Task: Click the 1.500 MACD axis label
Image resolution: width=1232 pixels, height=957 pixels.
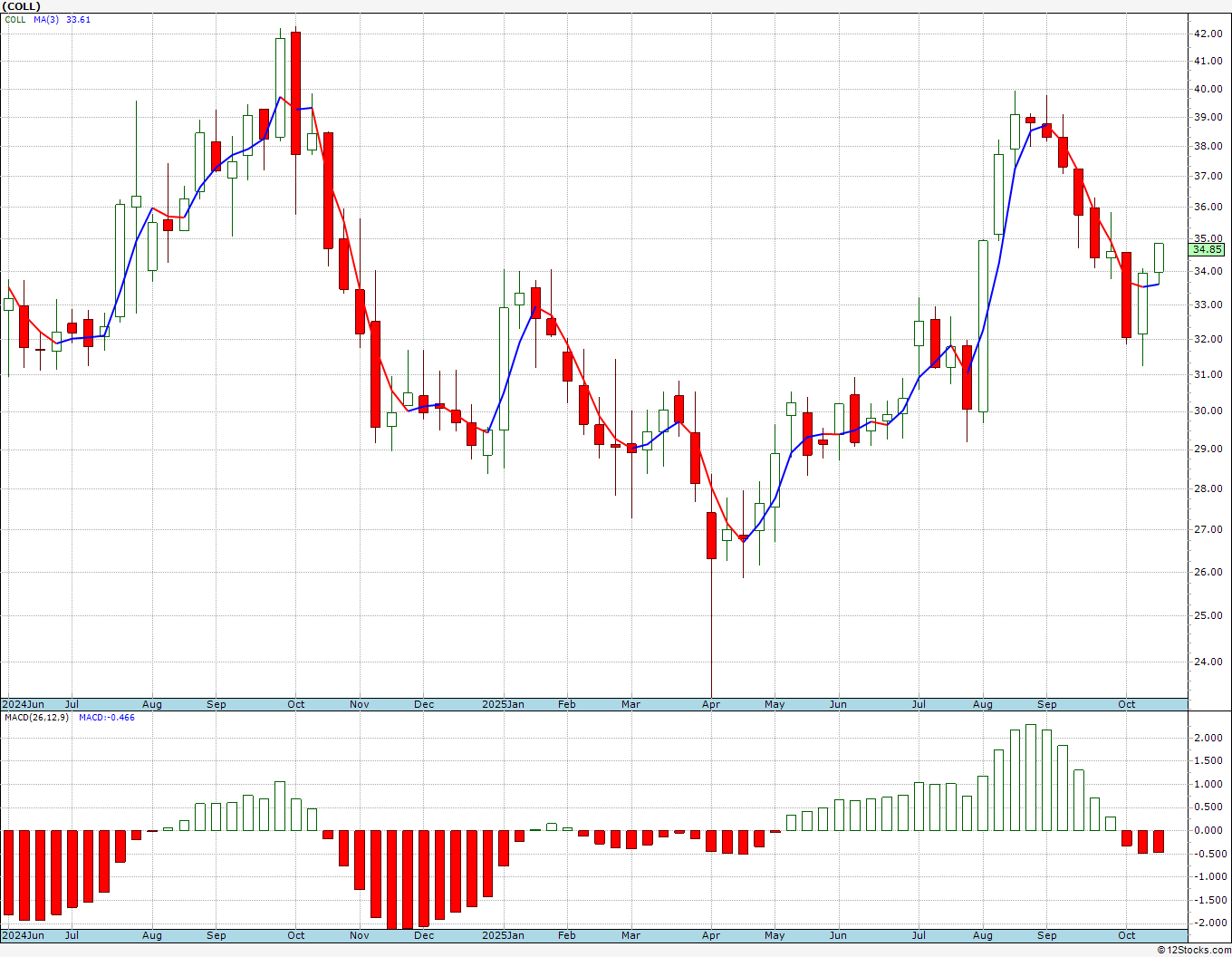Action: pyautogui.click(x=1210, y=761)
